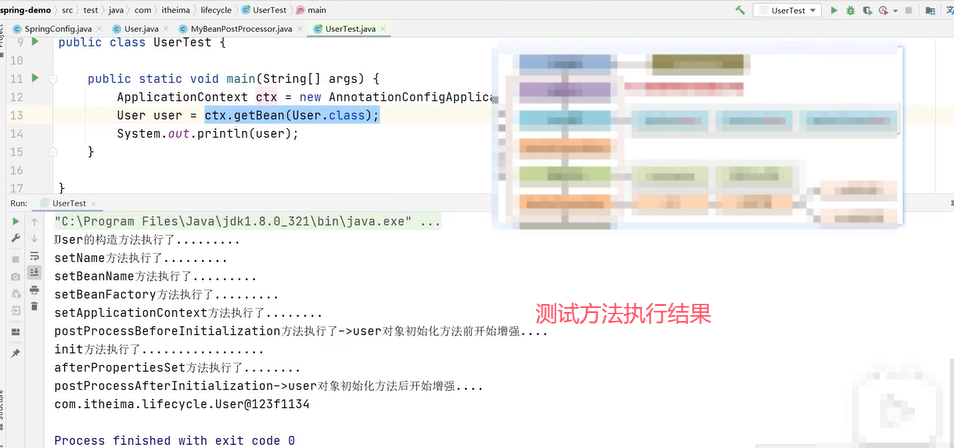Image resolution: width=954 pixels, height=448 pixels.
Task: Click the Run panel stop icon
Action: [x=16, y=259]
